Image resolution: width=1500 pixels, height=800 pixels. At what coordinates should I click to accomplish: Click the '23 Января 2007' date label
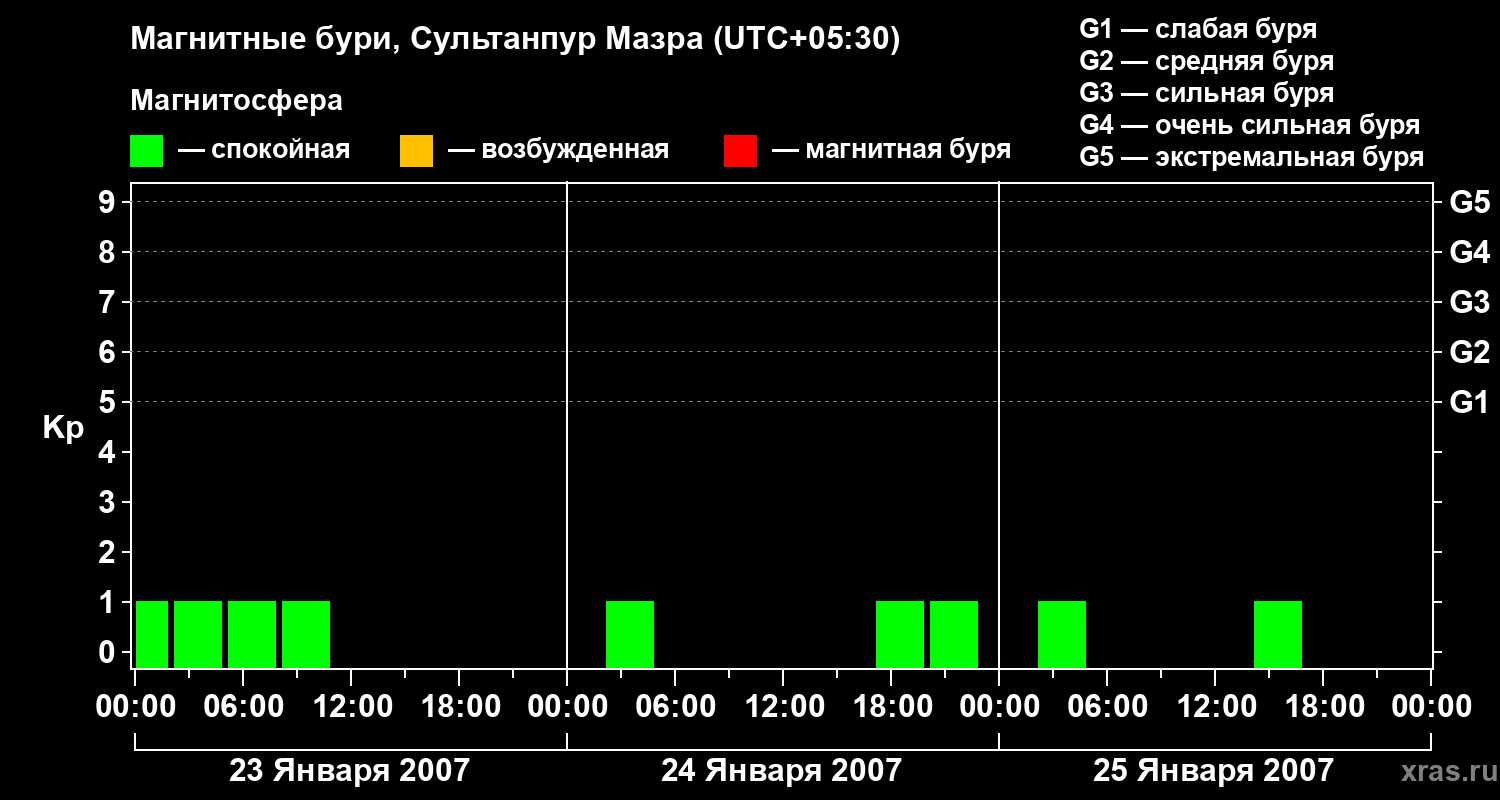coord(350,770)
